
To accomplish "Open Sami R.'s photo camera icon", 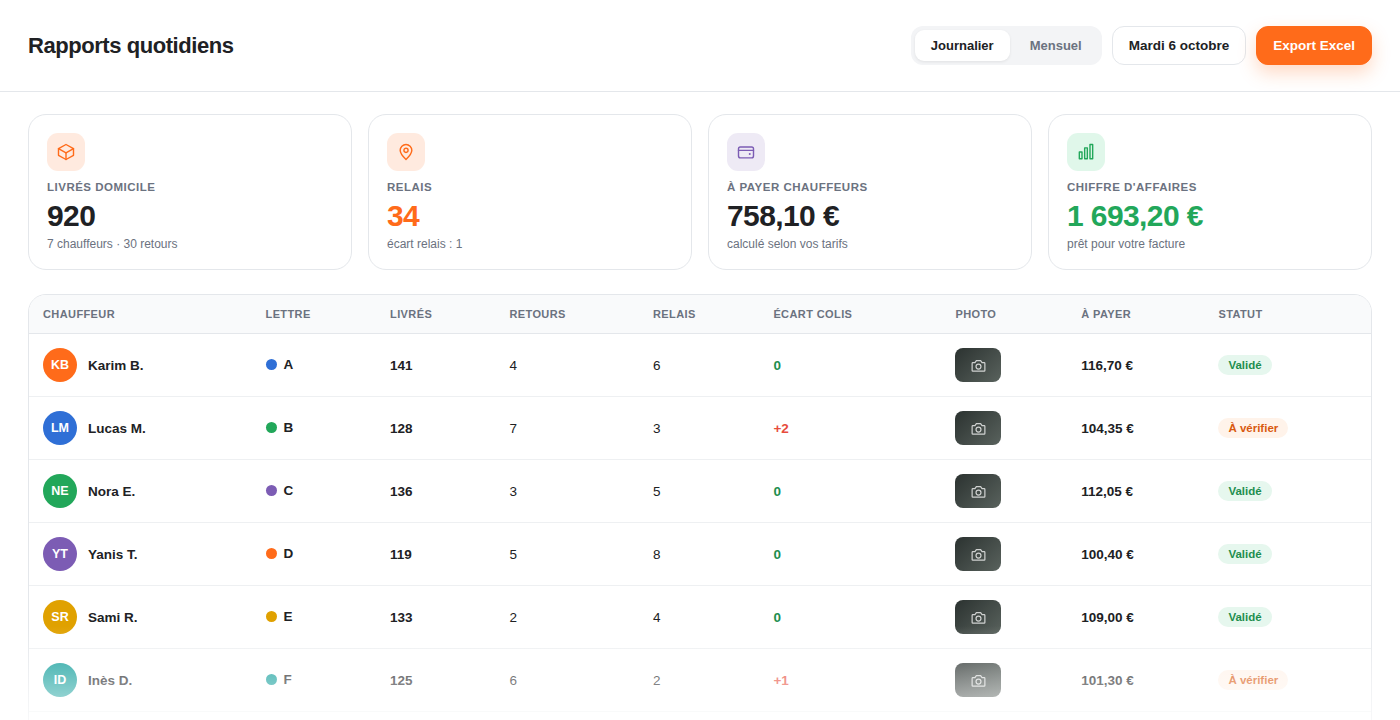I will pos(978,617).
